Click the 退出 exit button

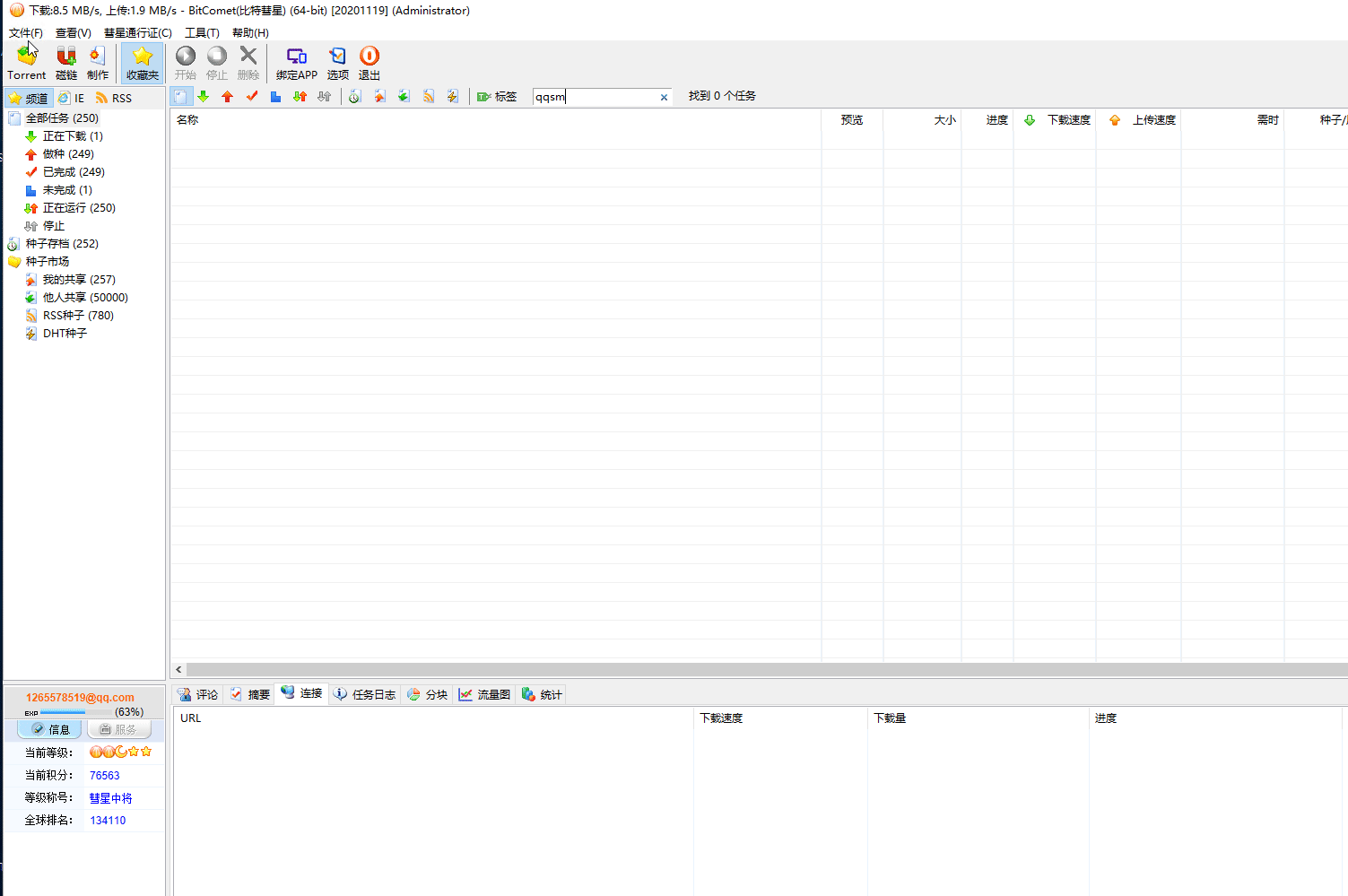pos(370,63)
